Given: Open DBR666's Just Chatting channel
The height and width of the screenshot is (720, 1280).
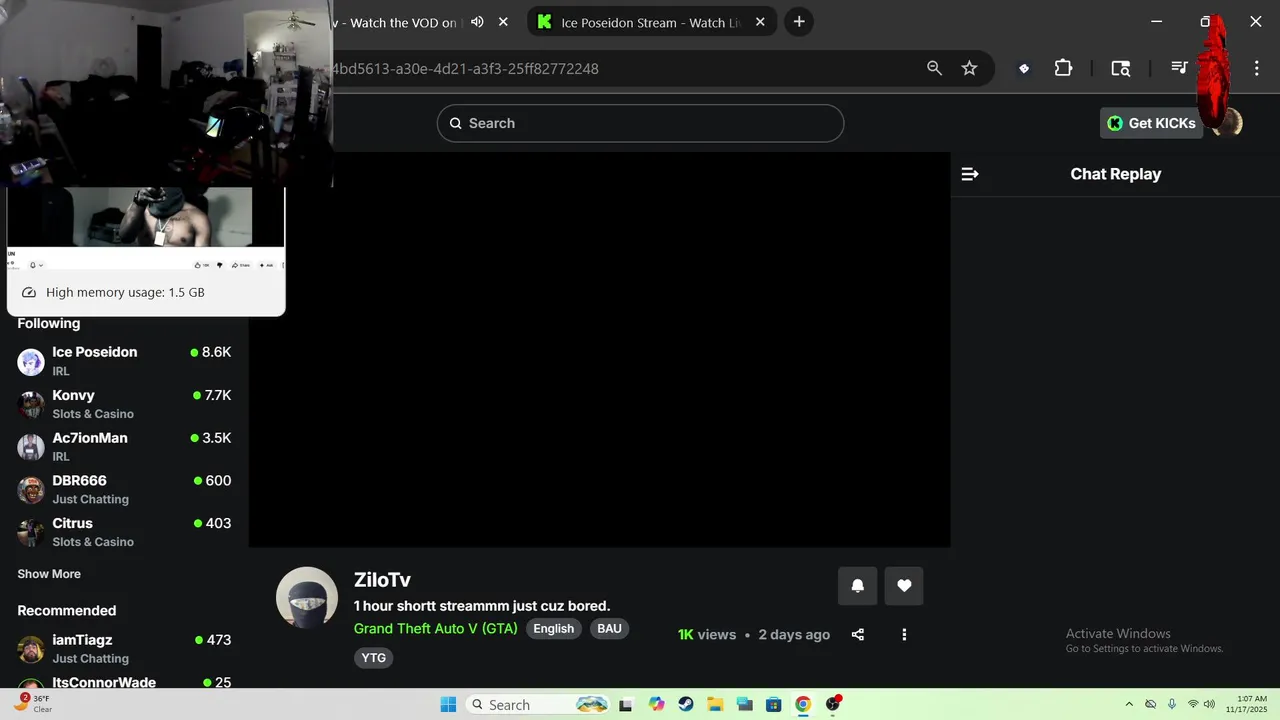Looking at the screenshot, I should [124, 489].
